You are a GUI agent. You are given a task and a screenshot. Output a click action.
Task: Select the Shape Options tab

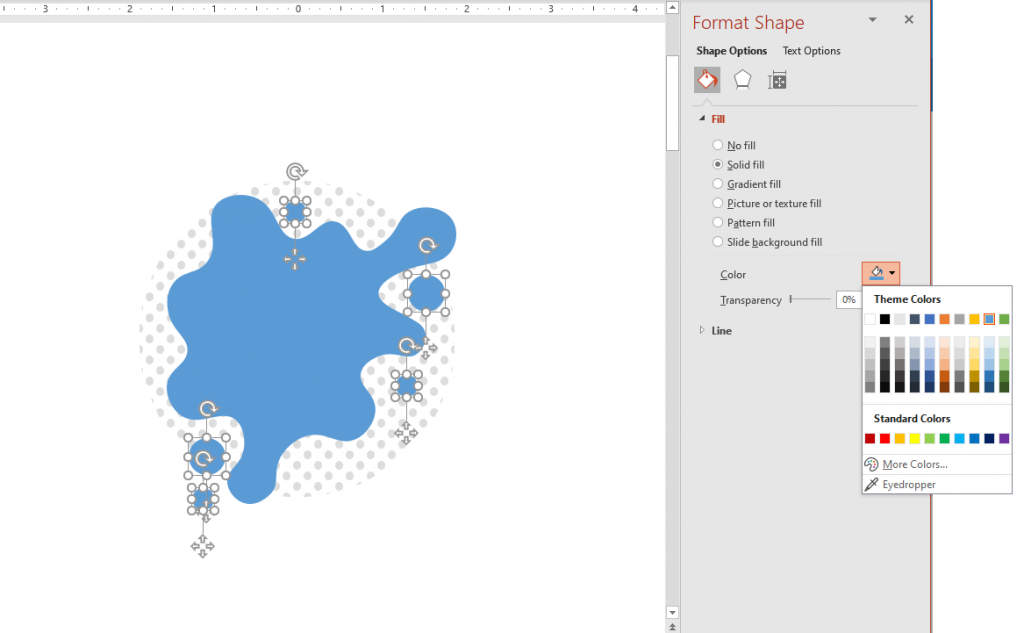pyautogui.click(x=731, y=50)
